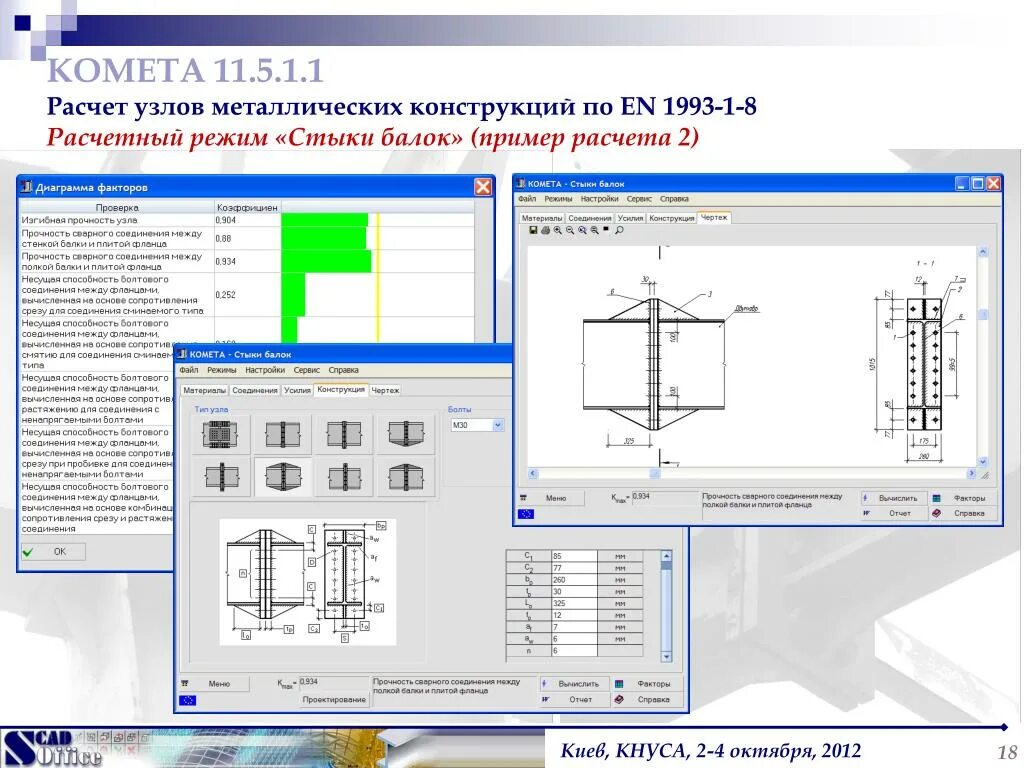Screen dimensions: 1024x768
Task: Select the highlighted double-haunch node type
Action: [282, 477]
